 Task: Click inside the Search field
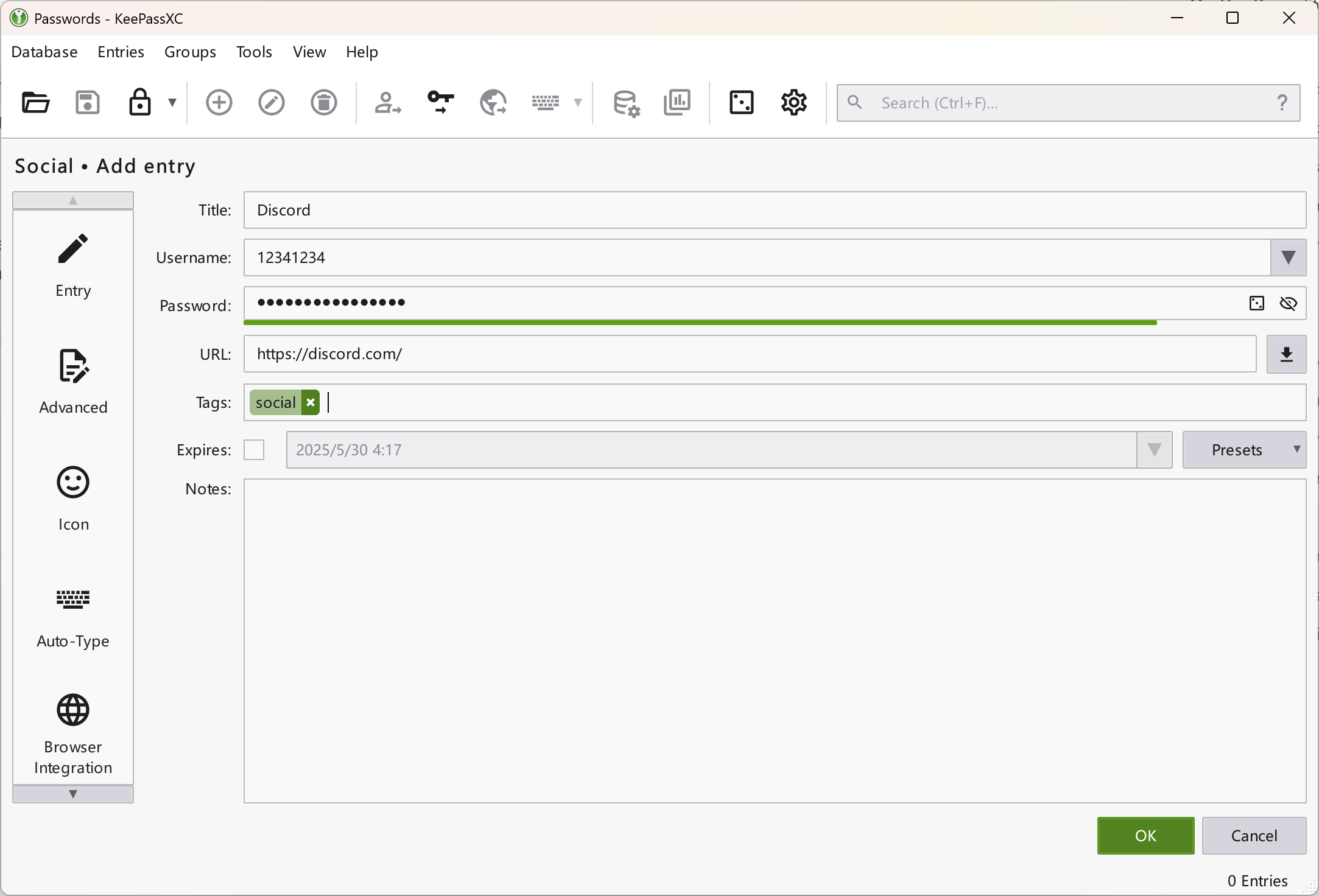(x=1069, y=103)
